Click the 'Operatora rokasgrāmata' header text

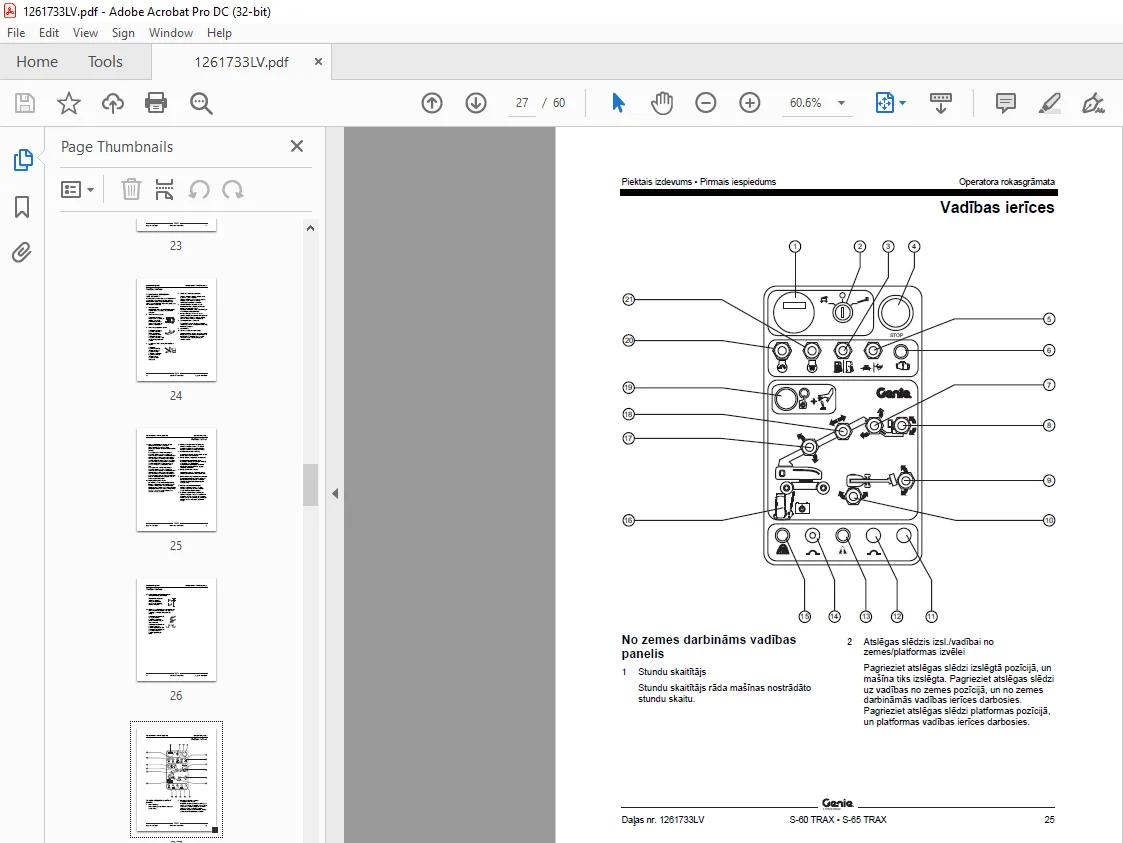tap(1006, 182)
